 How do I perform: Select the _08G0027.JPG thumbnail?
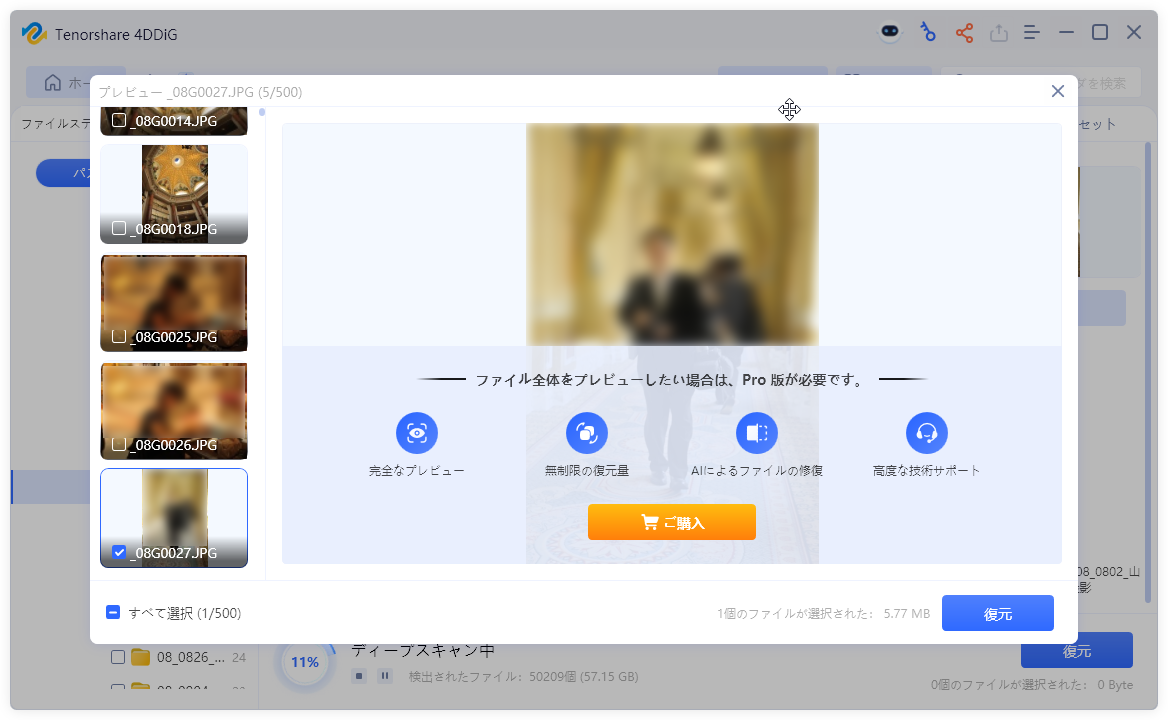coord(174,518)
